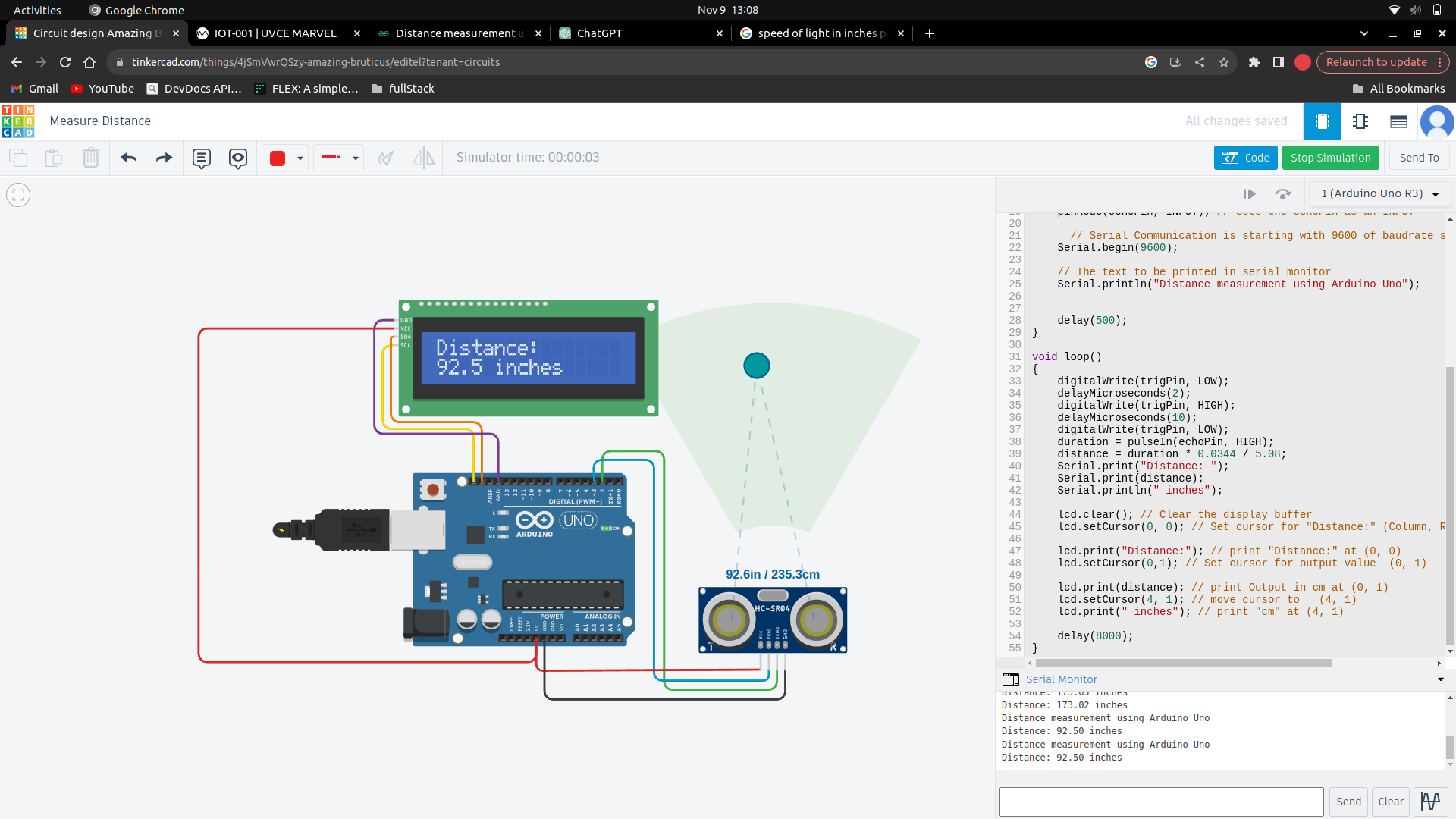
Task: Open the Tinkercad logo home link
Action: point(18,121)
